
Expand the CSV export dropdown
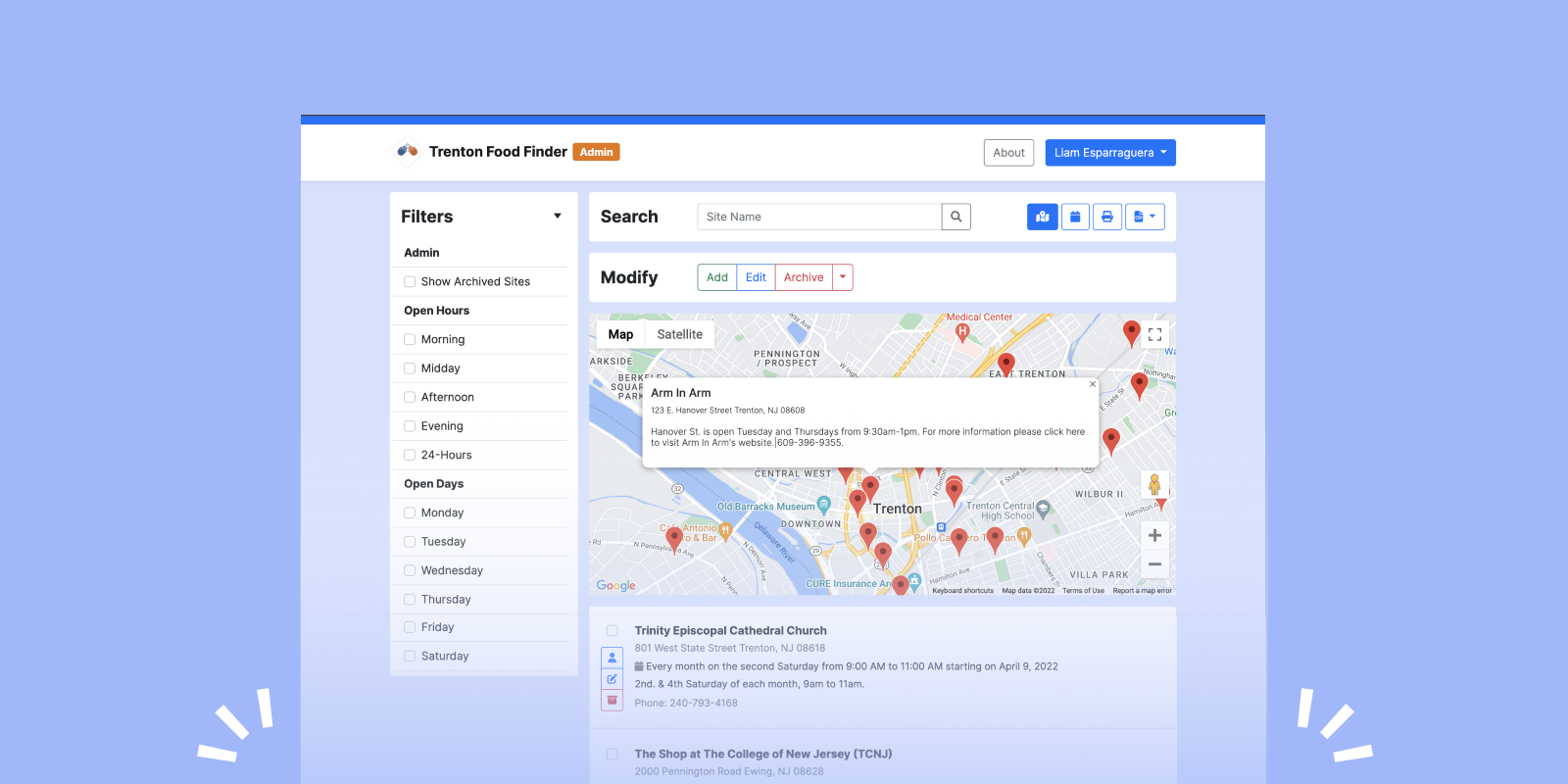coord(1145,217)
